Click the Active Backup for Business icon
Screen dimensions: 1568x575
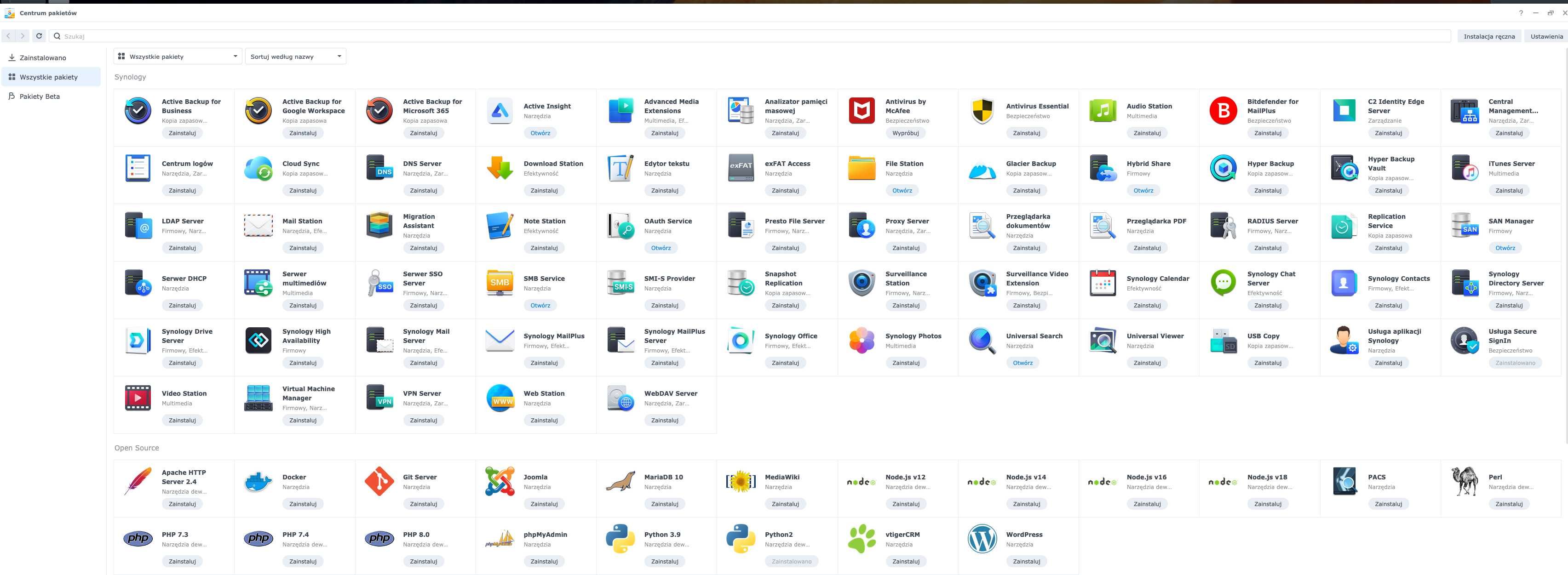pos(138,111)
